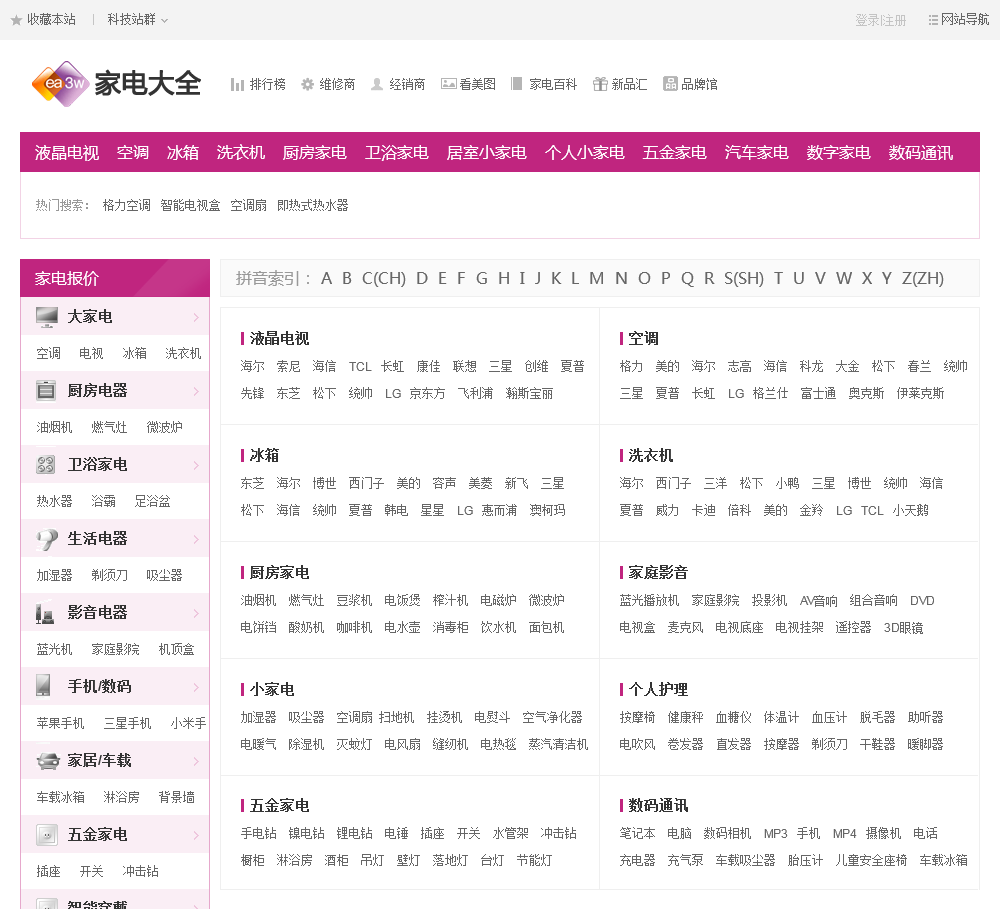The image size is (1000, 909).
Task: Click 足浴盆 in the sidebar
Action: [x=152, y=501]
